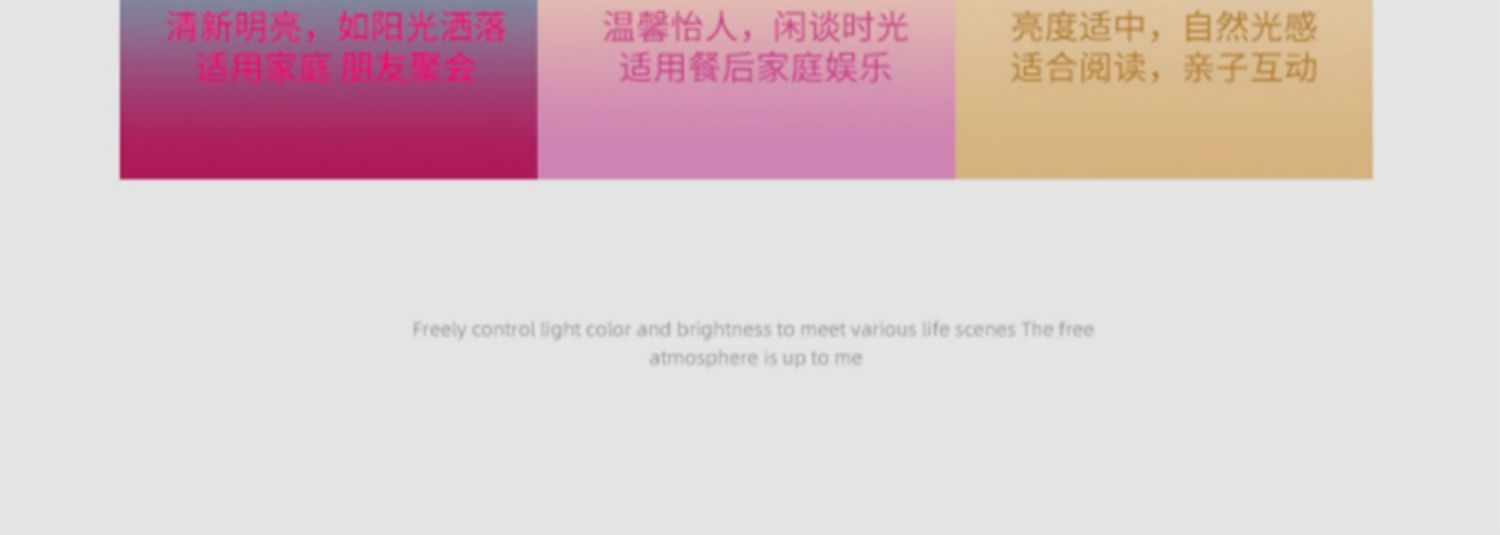Click the words The free in caption
Screen dimensions: 1500x535
1058,329
